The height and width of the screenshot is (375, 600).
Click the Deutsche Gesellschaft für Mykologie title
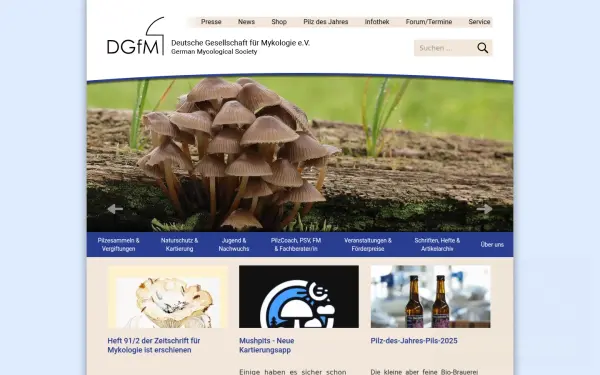(x=240, y=43)
